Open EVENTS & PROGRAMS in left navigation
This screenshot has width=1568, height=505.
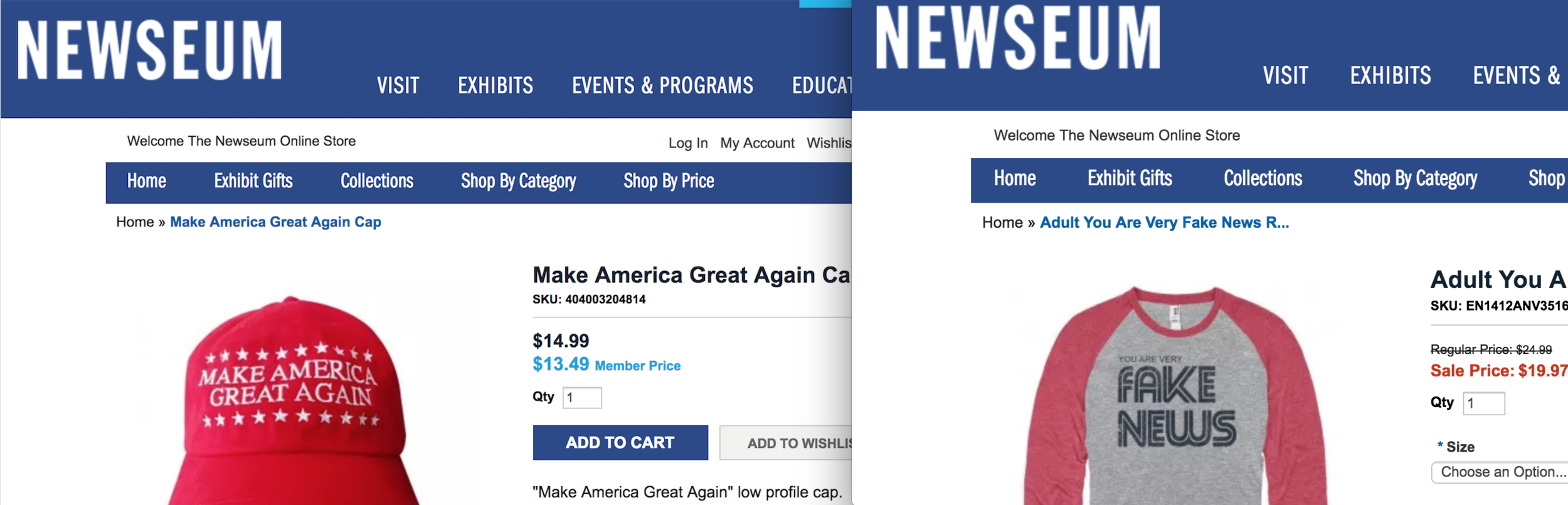[x=662, y=85]
